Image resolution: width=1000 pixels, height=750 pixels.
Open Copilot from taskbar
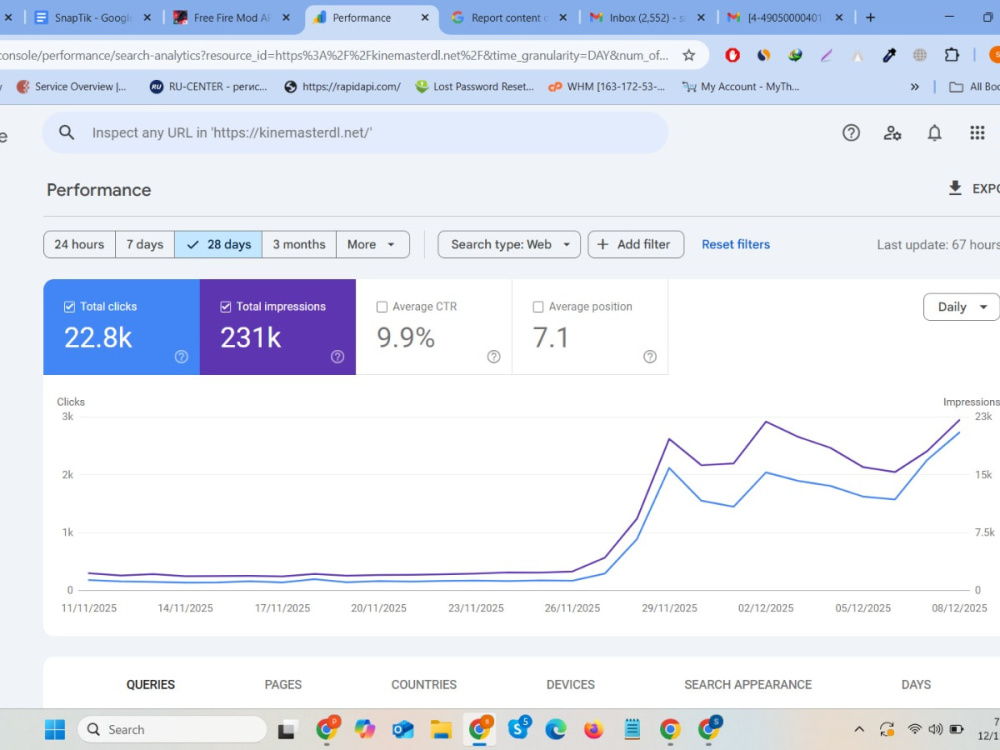[365, 729]
